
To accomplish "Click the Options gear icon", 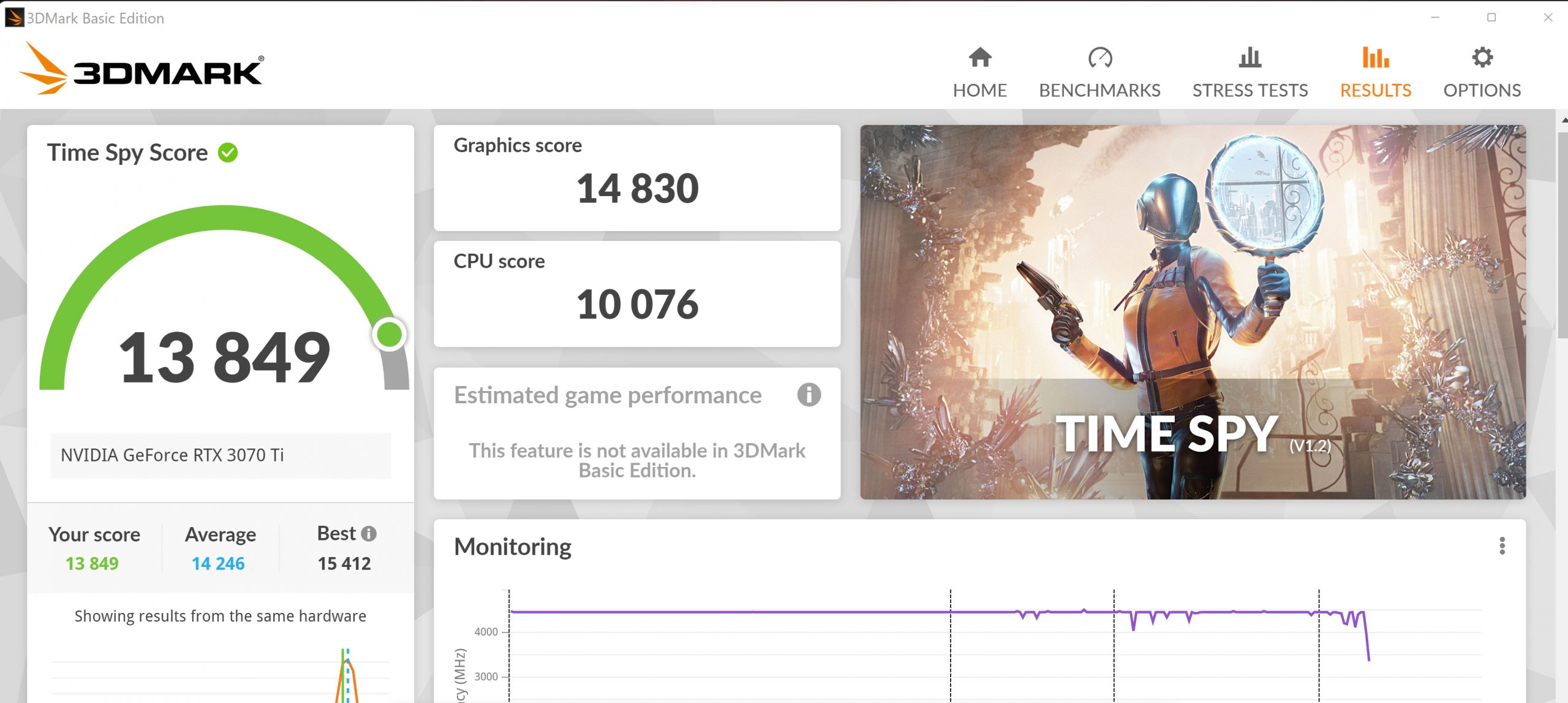I will tap(1482, 58).
